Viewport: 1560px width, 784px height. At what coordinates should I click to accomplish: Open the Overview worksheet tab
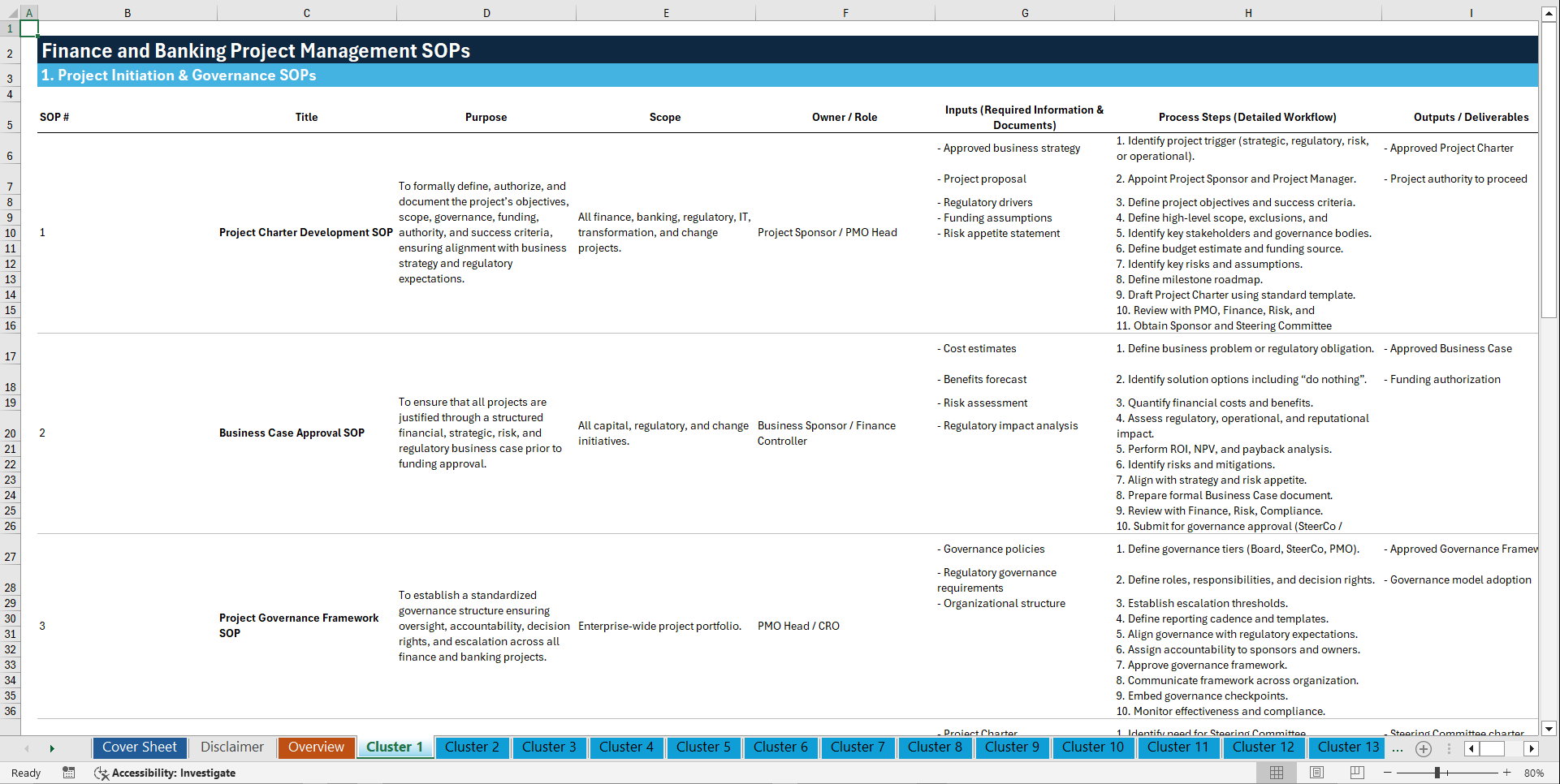click(316, 747)
